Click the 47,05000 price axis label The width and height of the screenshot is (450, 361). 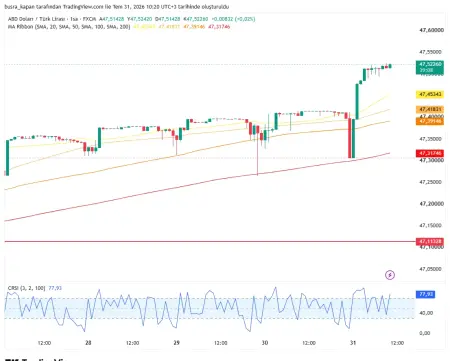coord(430,269)
